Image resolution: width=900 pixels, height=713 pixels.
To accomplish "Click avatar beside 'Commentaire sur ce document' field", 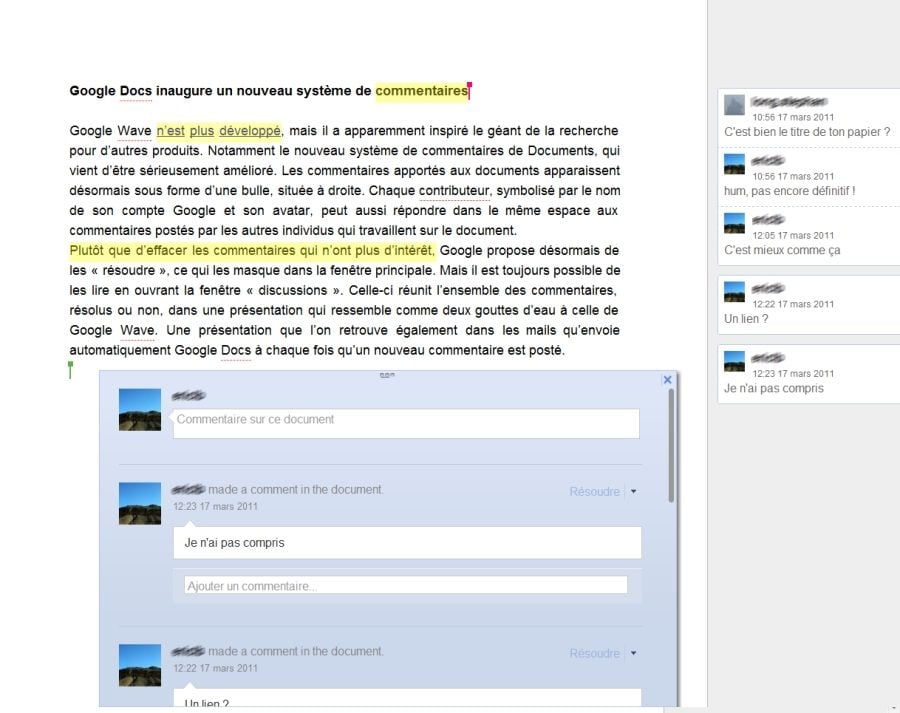I will pos(140,410).
